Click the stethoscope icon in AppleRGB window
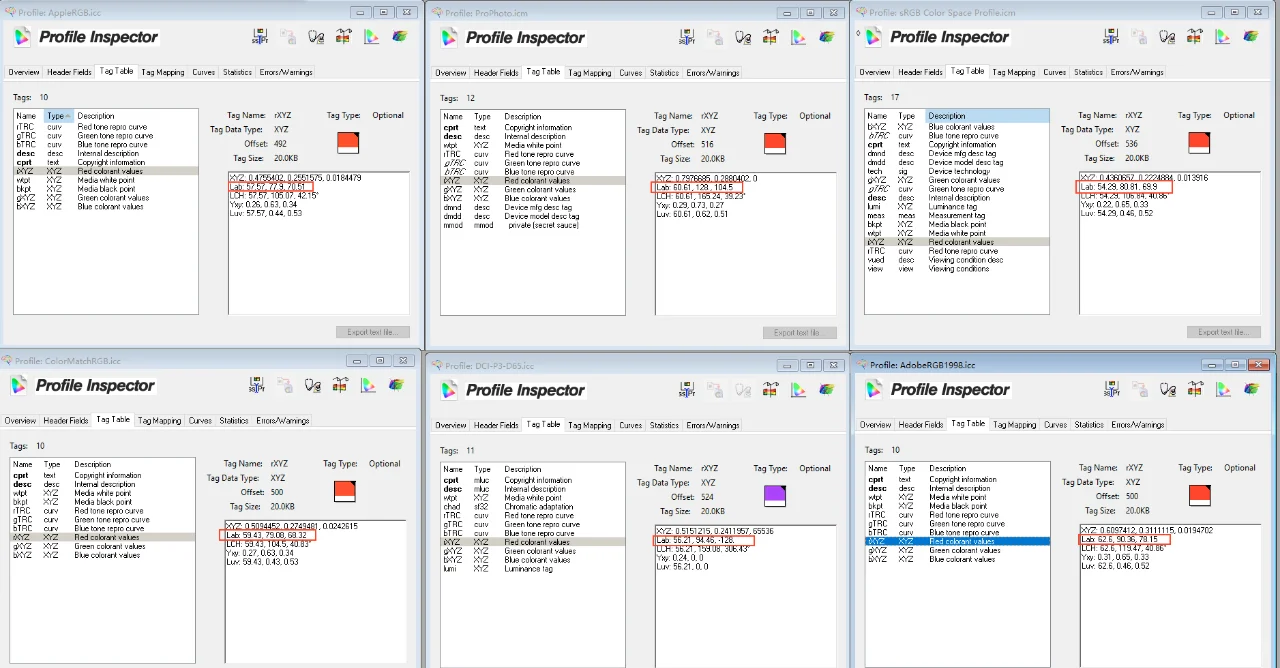The image size is (1280, 668). coord(316,36)
